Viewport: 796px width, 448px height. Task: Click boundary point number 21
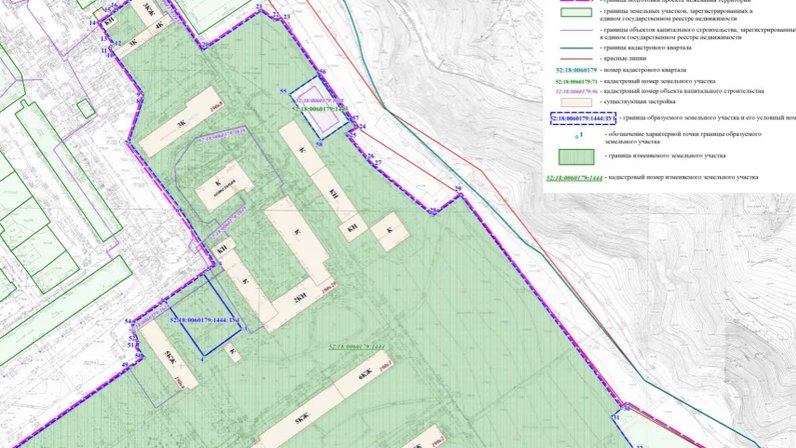click(x=259, y=7)
